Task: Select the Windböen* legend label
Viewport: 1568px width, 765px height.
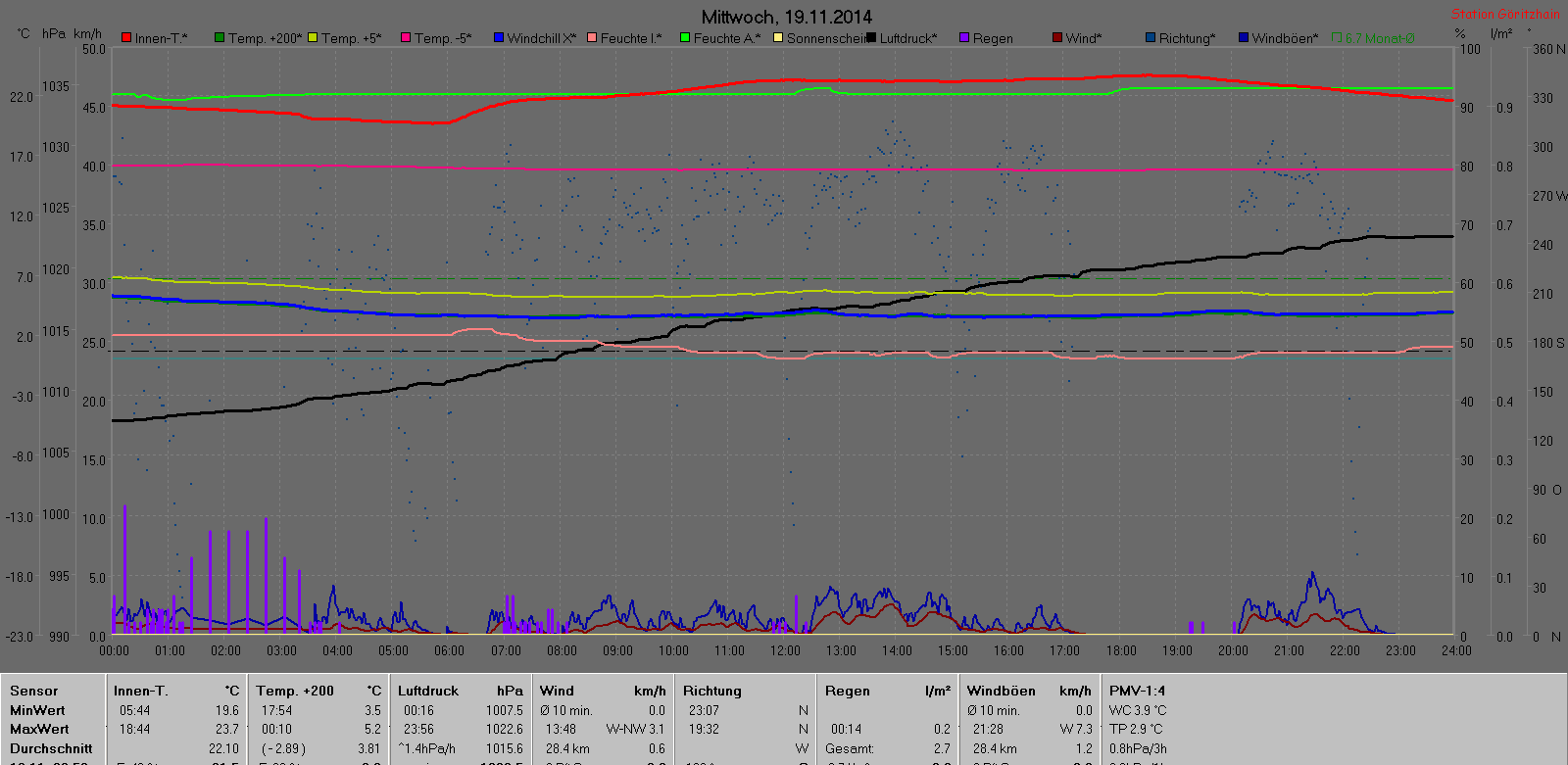Action: click(x=1285, y=38)
